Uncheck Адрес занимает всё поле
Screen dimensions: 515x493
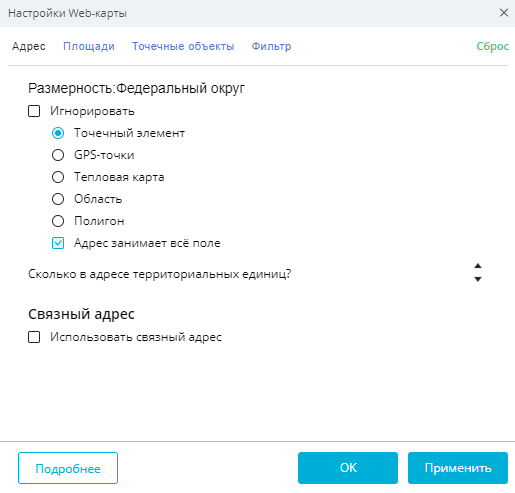58,243
